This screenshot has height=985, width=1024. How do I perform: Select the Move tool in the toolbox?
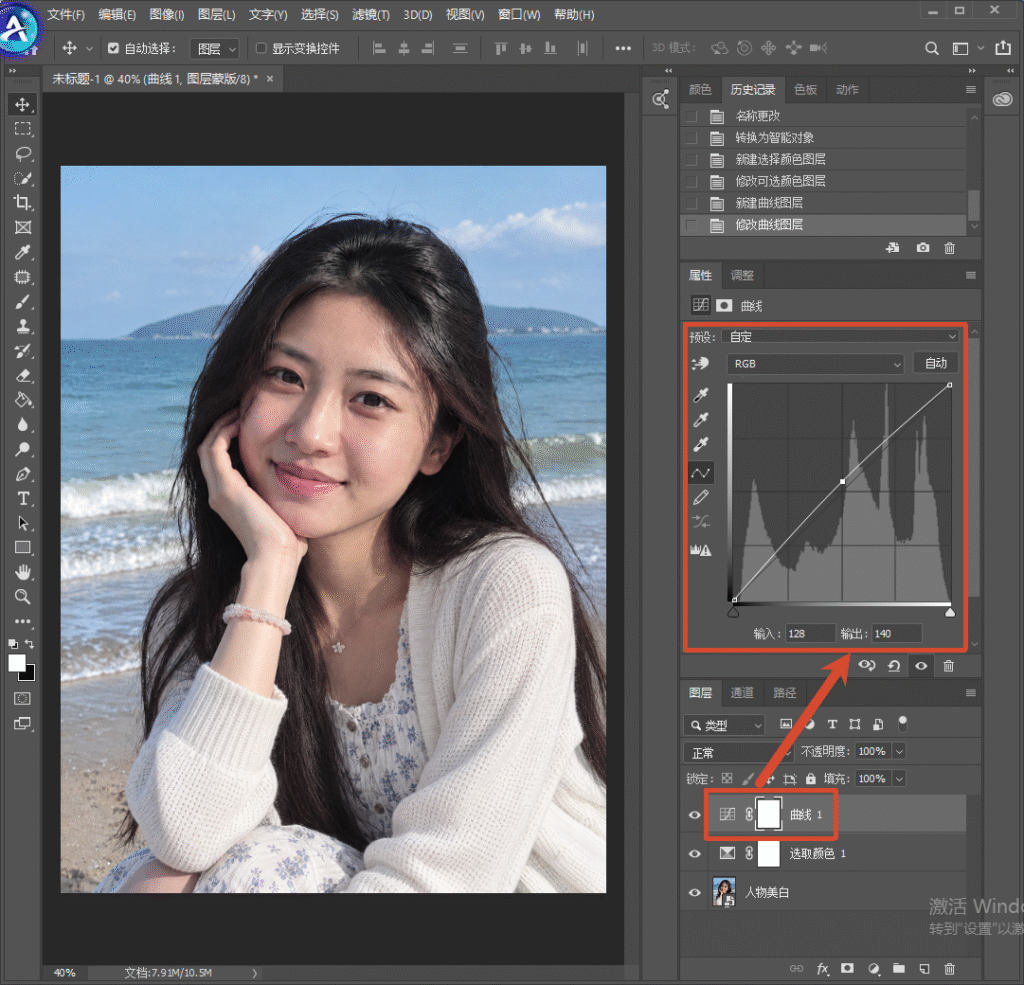point(23,105)
